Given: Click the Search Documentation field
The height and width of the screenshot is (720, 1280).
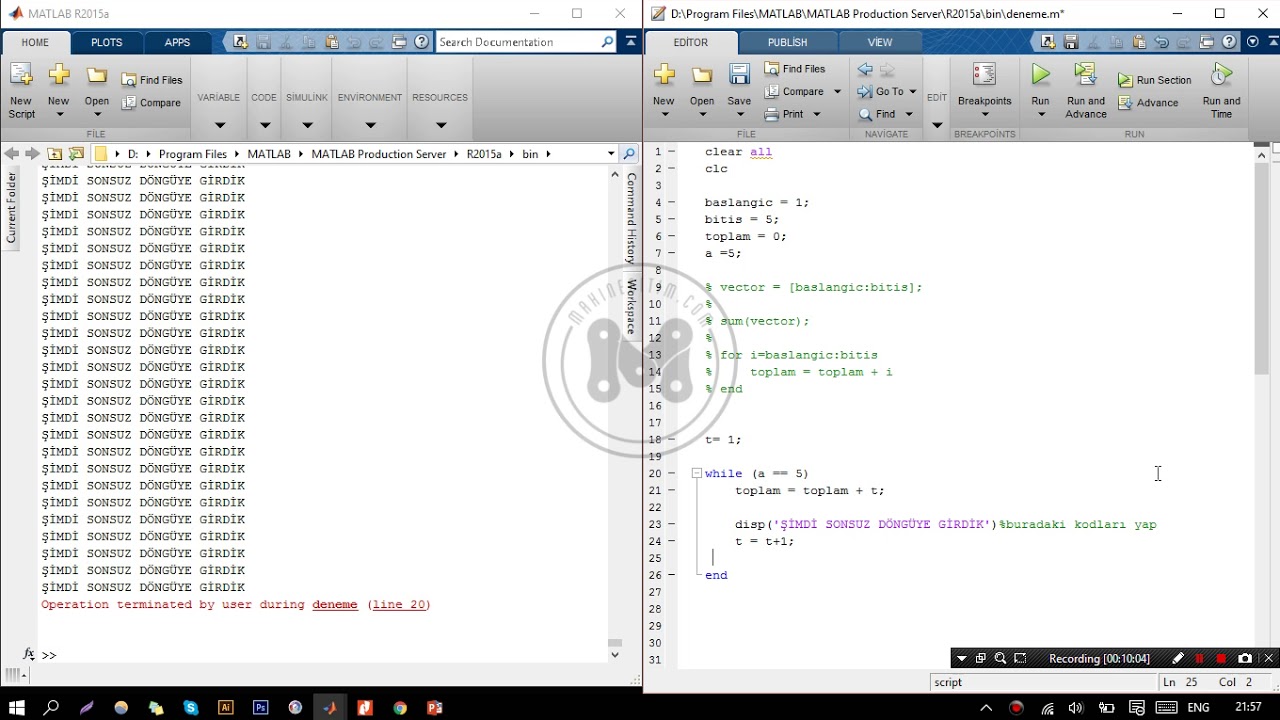Looking at the screenshot, I should click(x=519, y=42).
